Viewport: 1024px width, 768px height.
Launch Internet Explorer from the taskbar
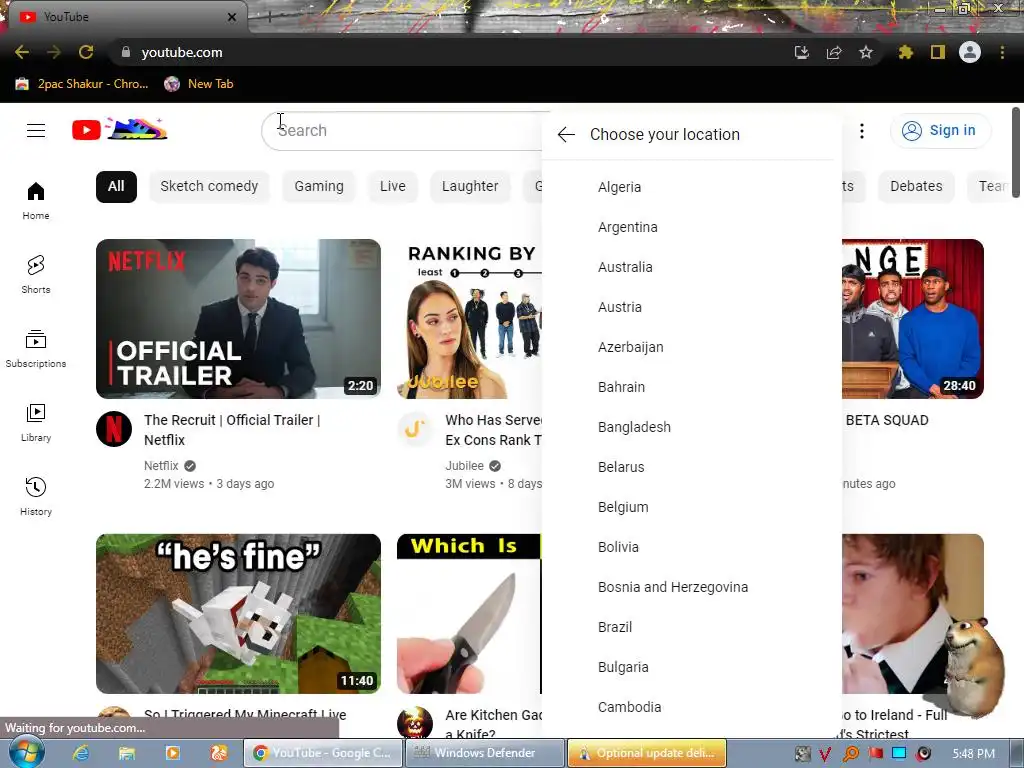[81, 753]
